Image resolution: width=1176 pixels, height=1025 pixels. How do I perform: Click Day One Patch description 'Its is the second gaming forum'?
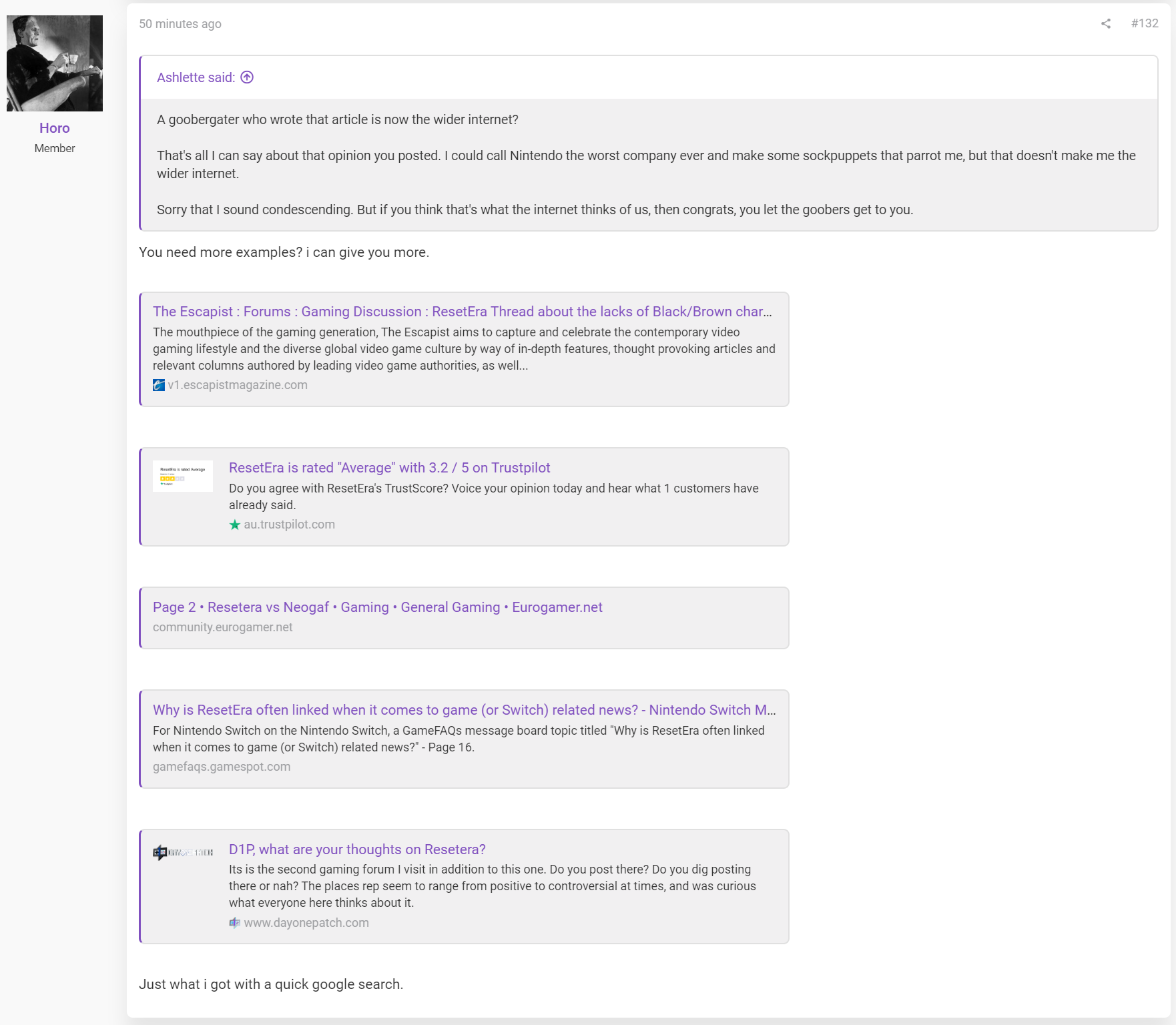pyautogui.click(x=493, y=886)
